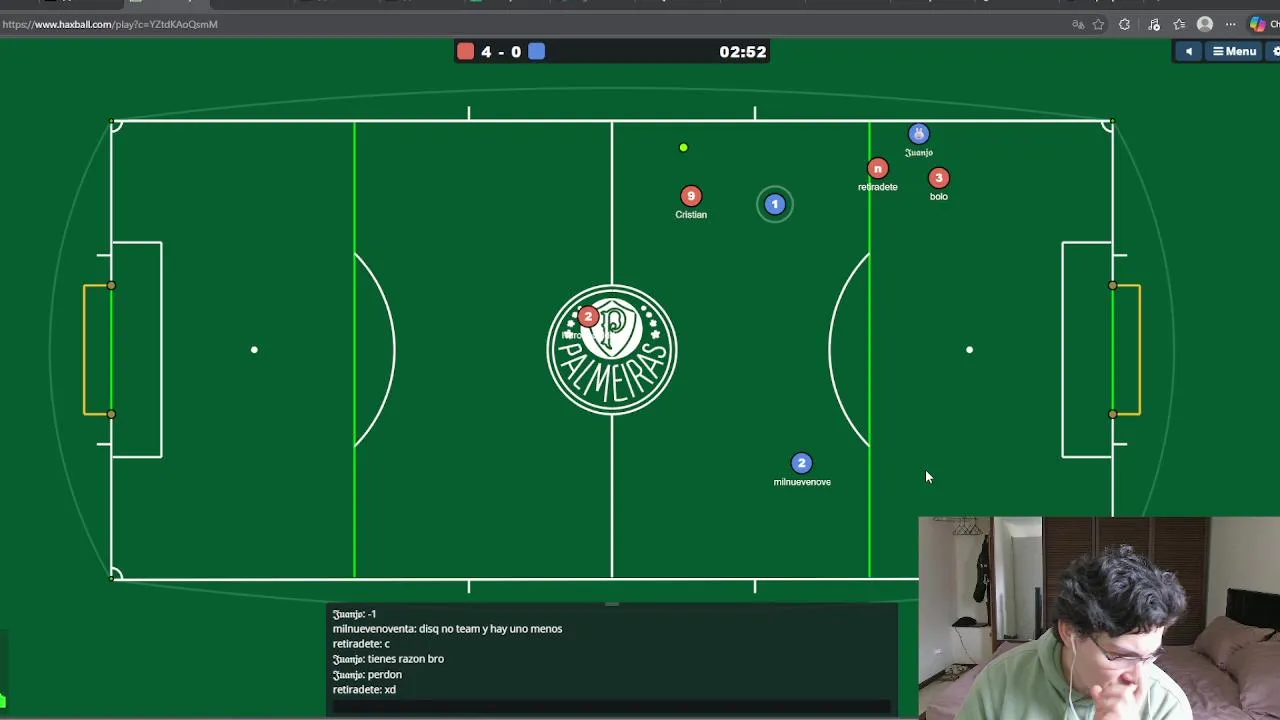Image resolution: width=1280 pixels, height=720 pixels.
Task: Click the browser translate icon
Action: [x=1078, y=25]
